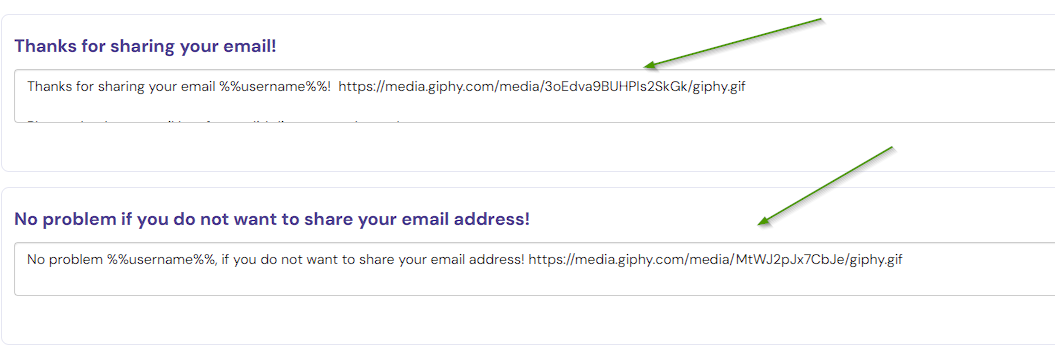Click the lower green arrow annotation
Viewport: 1055px width, 360px height.
[825, 185]
